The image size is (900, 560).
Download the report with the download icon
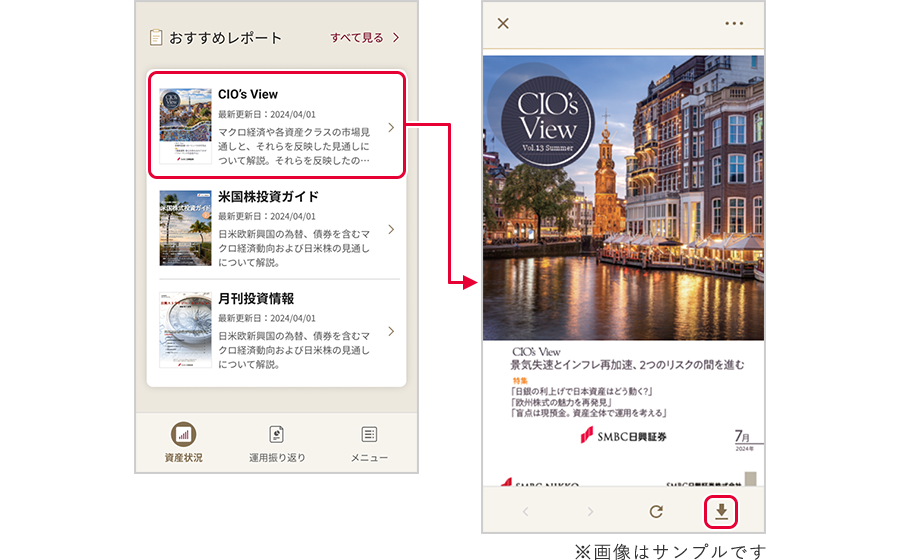tap(721, 511)
